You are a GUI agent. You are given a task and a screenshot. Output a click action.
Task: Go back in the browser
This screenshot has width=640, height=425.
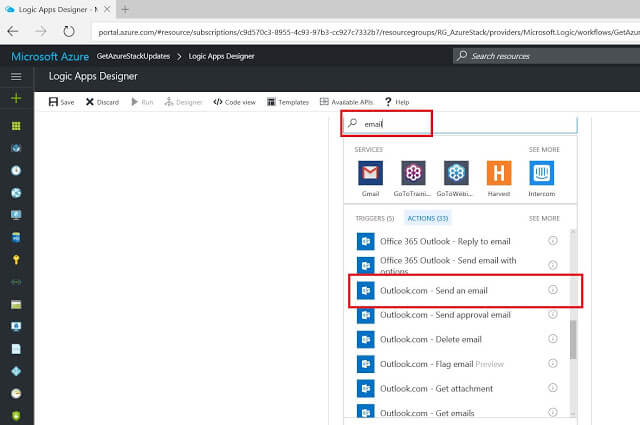pyautogui.click(x=13, y=31)
